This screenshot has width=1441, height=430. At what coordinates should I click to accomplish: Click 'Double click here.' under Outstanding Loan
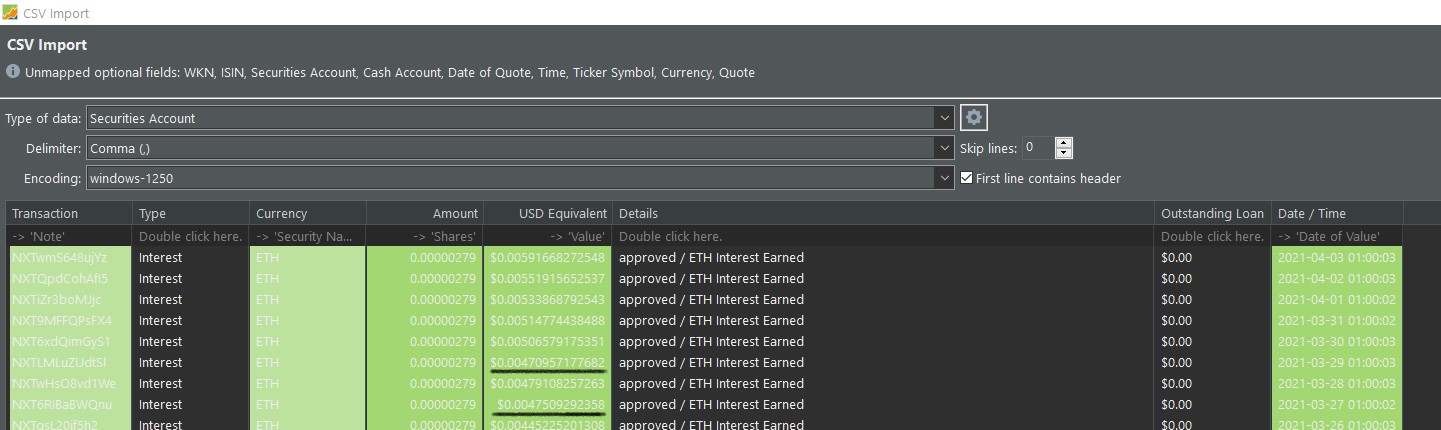[1213, 236]
